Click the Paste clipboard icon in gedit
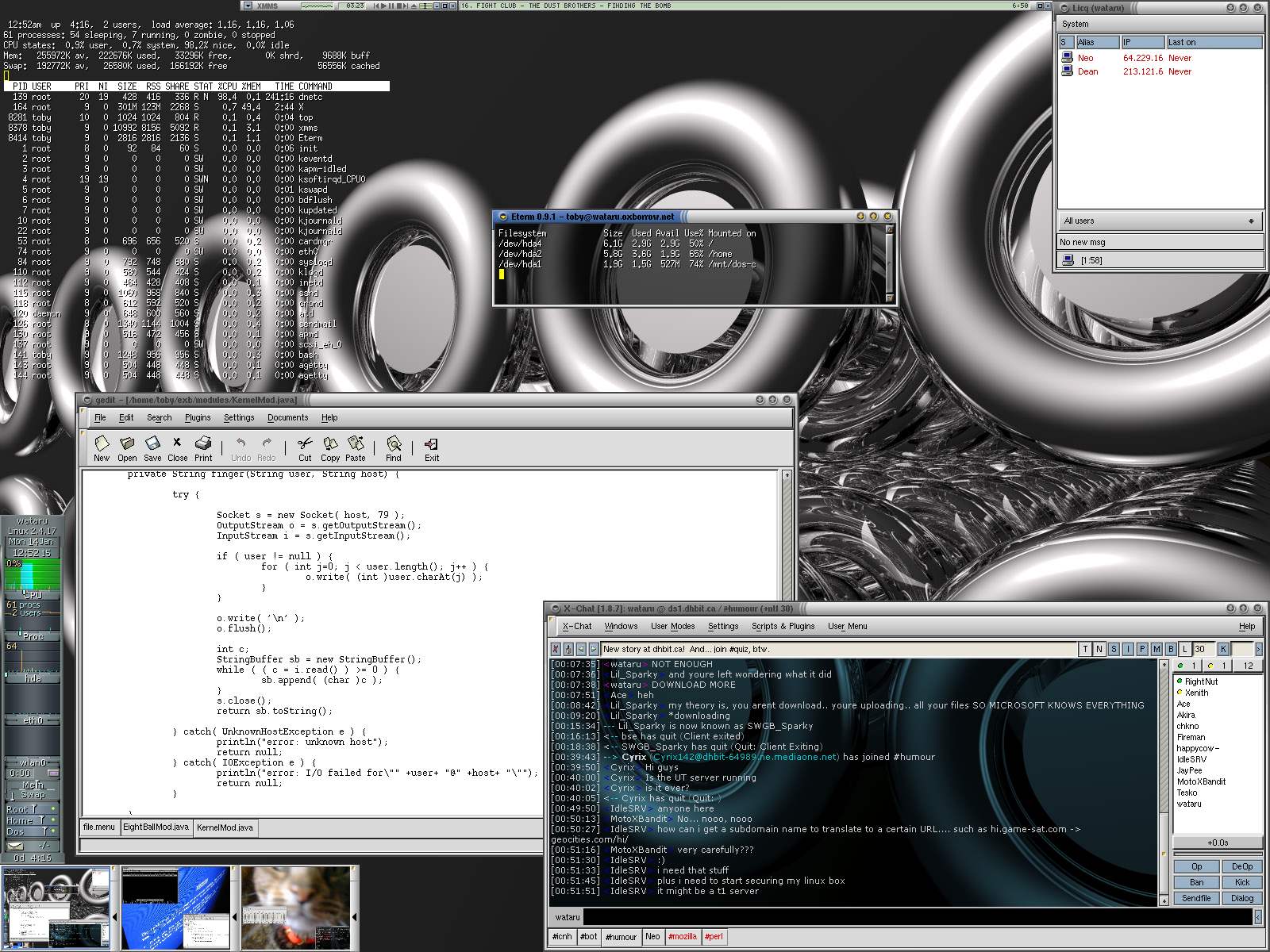The height and width of the screenshot is (952, 1270). pyautogui.click(x=356, y=443)
